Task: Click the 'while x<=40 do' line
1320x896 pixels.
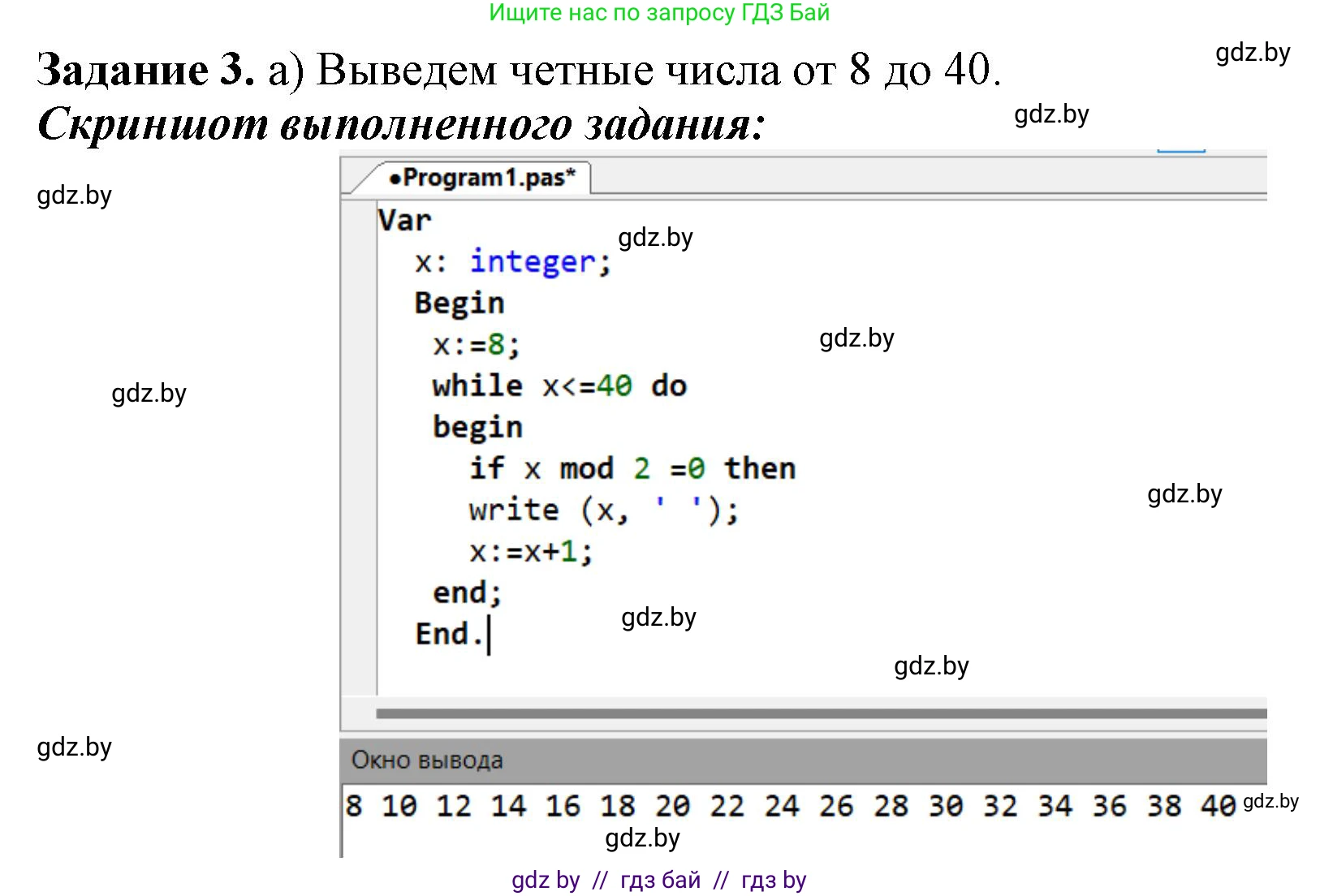Action: pos(559,386)
